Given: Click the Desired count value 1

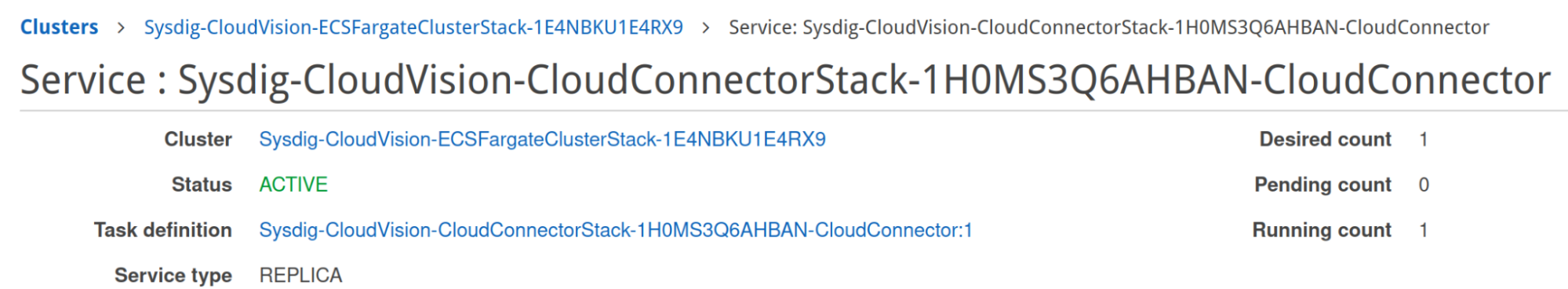Looking at the screenshot, I should tap(1423, 140).
